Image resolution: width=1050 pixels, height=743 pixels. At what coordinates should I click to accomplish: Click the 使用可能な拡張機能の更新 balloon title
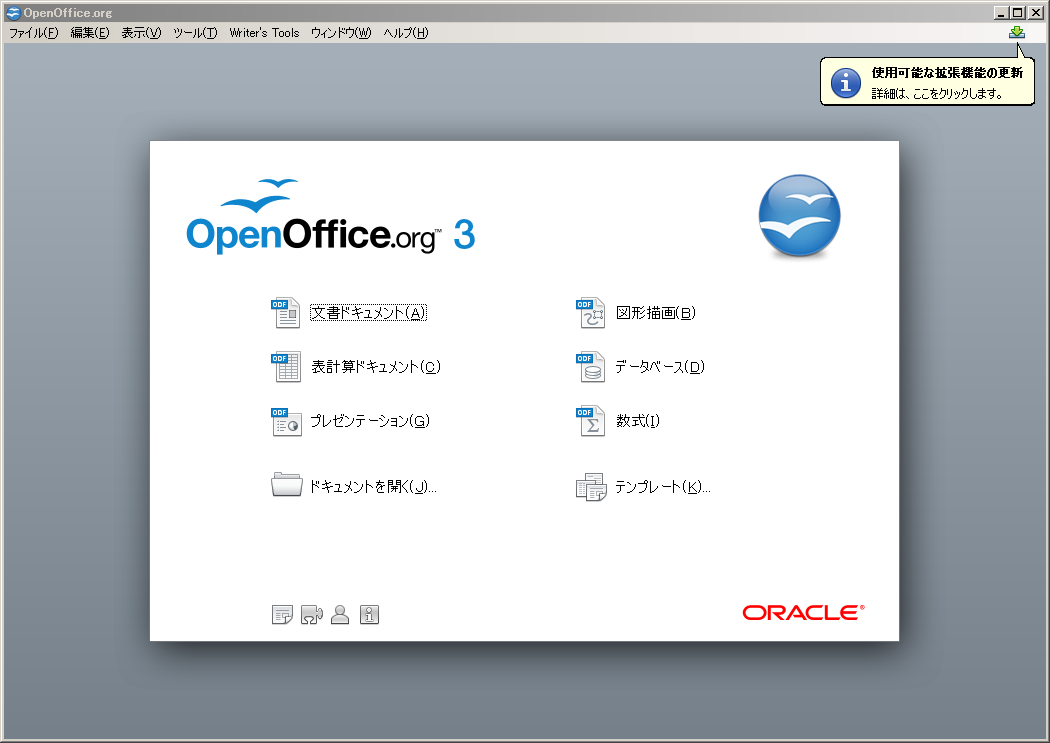pos(947,73)
